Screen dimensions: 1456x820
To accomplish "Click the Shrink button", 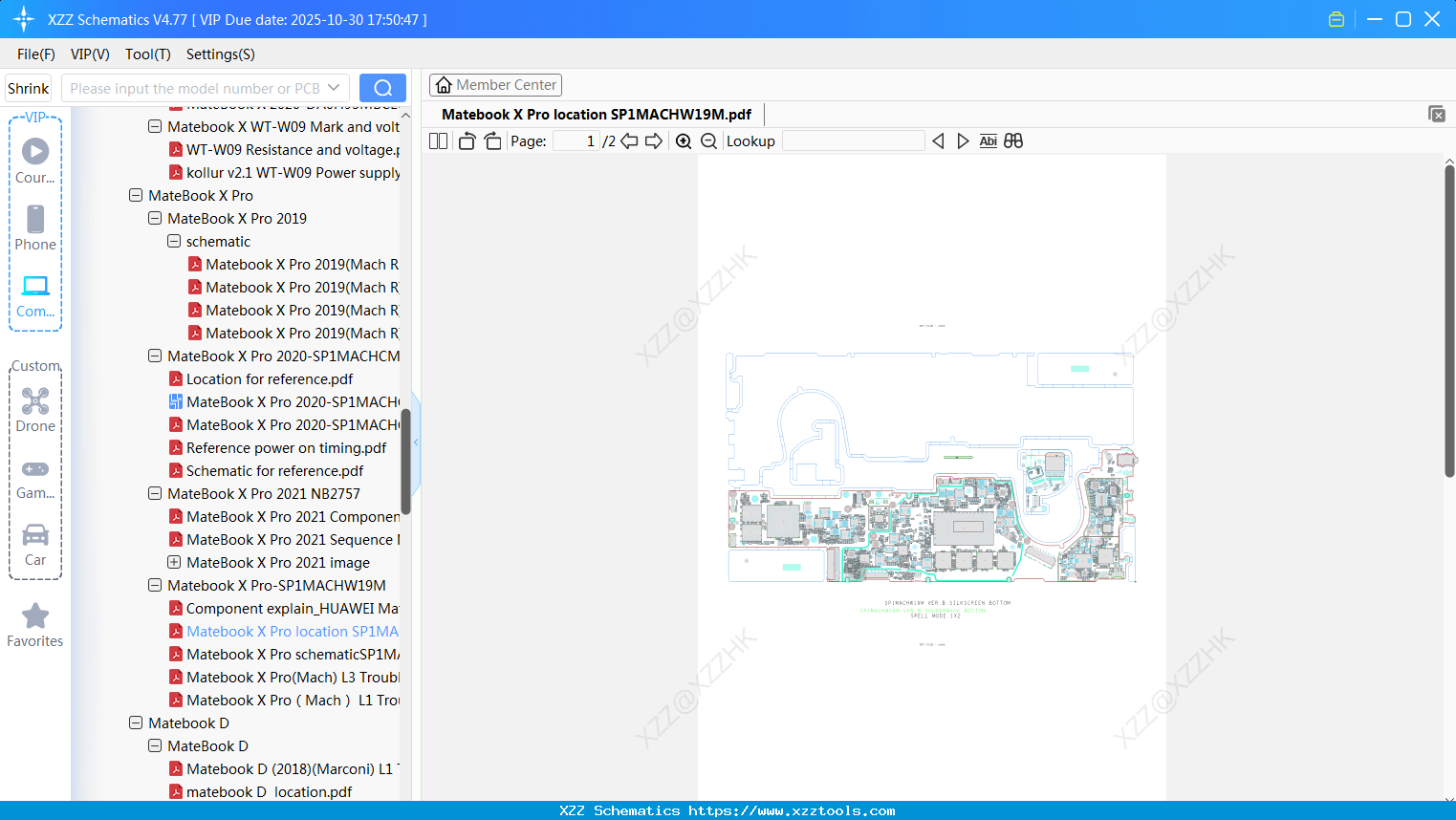I will tap(29, 88).
